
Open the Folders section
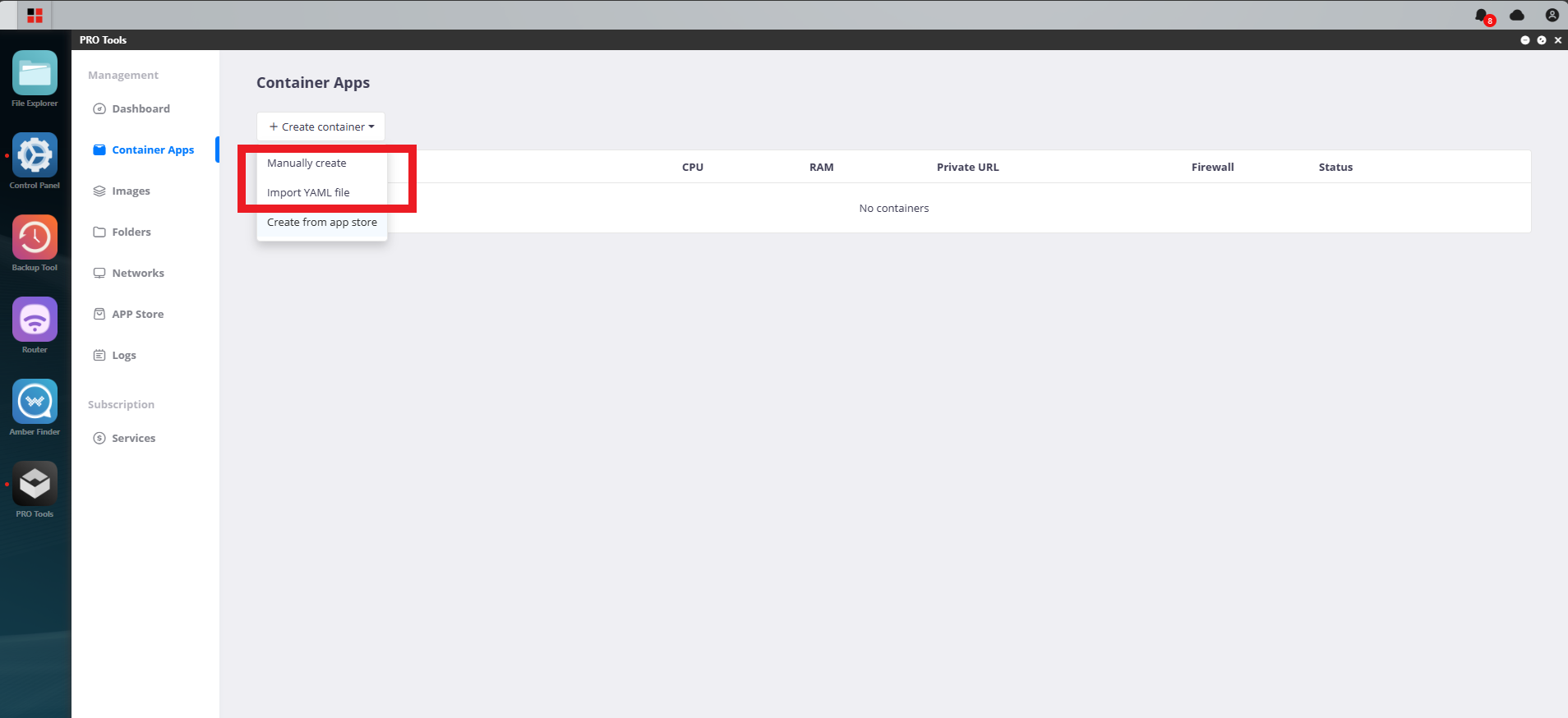pyautogui.click(x=122, y=232)
